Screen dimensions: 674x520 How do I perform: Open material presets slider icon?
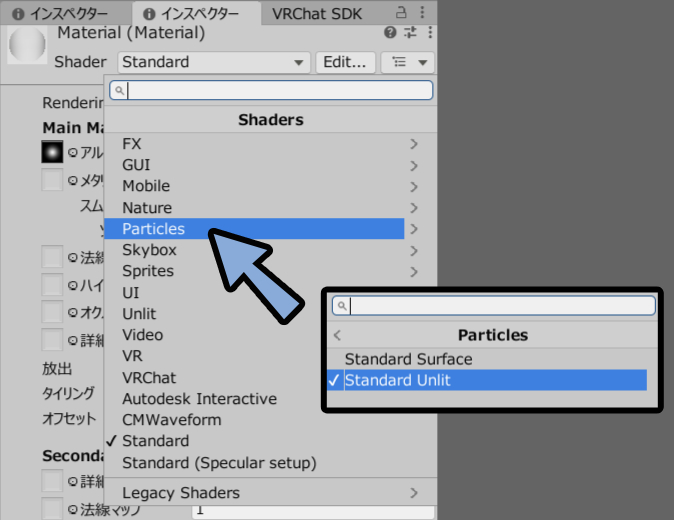pos(411,33)
